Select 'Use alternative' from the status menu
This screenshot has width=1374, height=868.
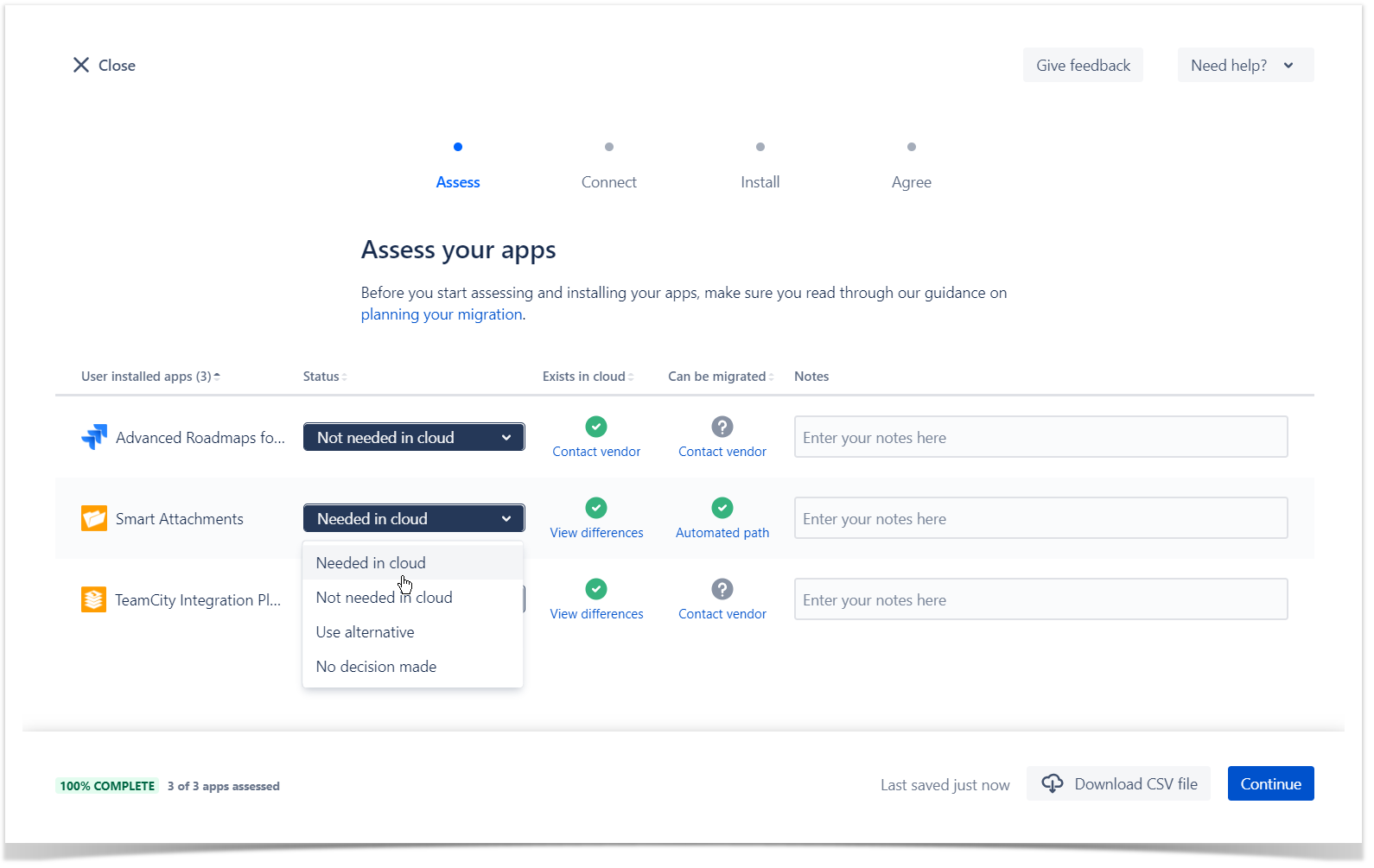(366, 632)
